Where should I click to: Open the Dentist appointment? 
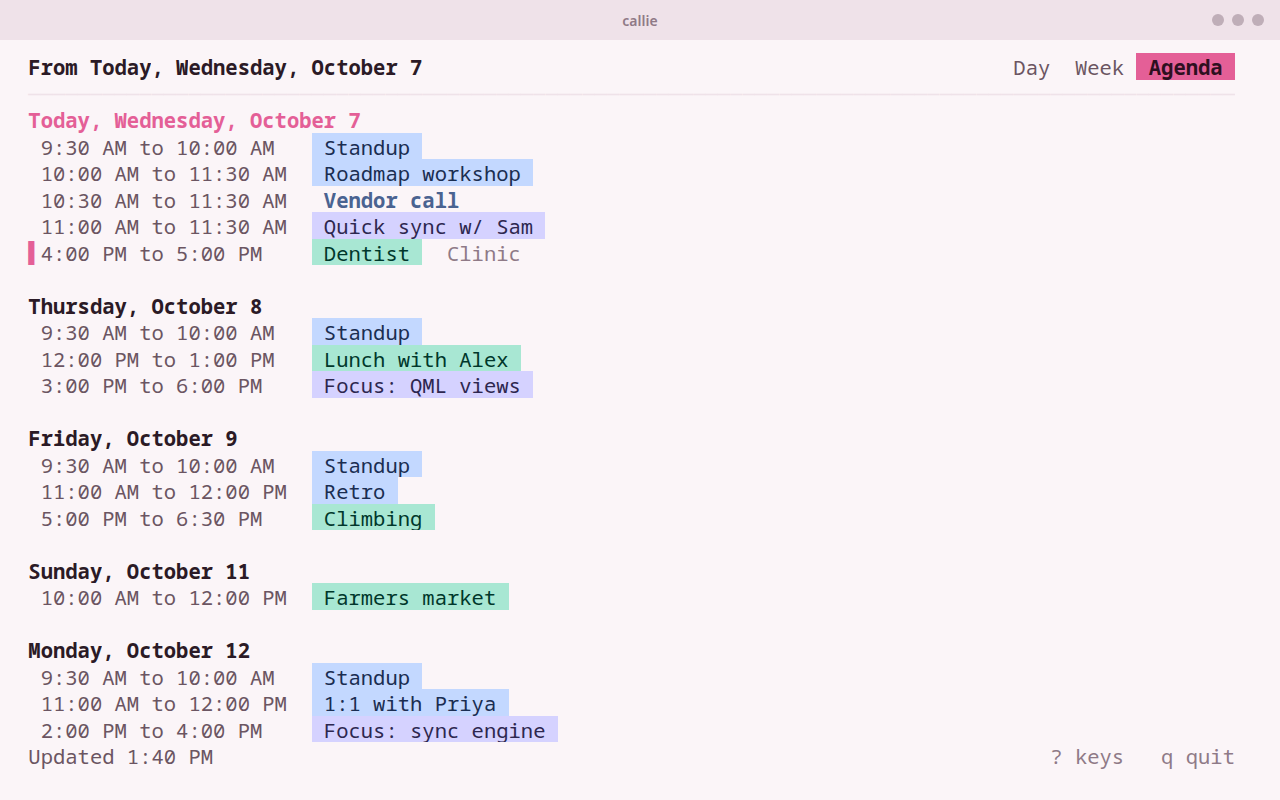[367, 254]
